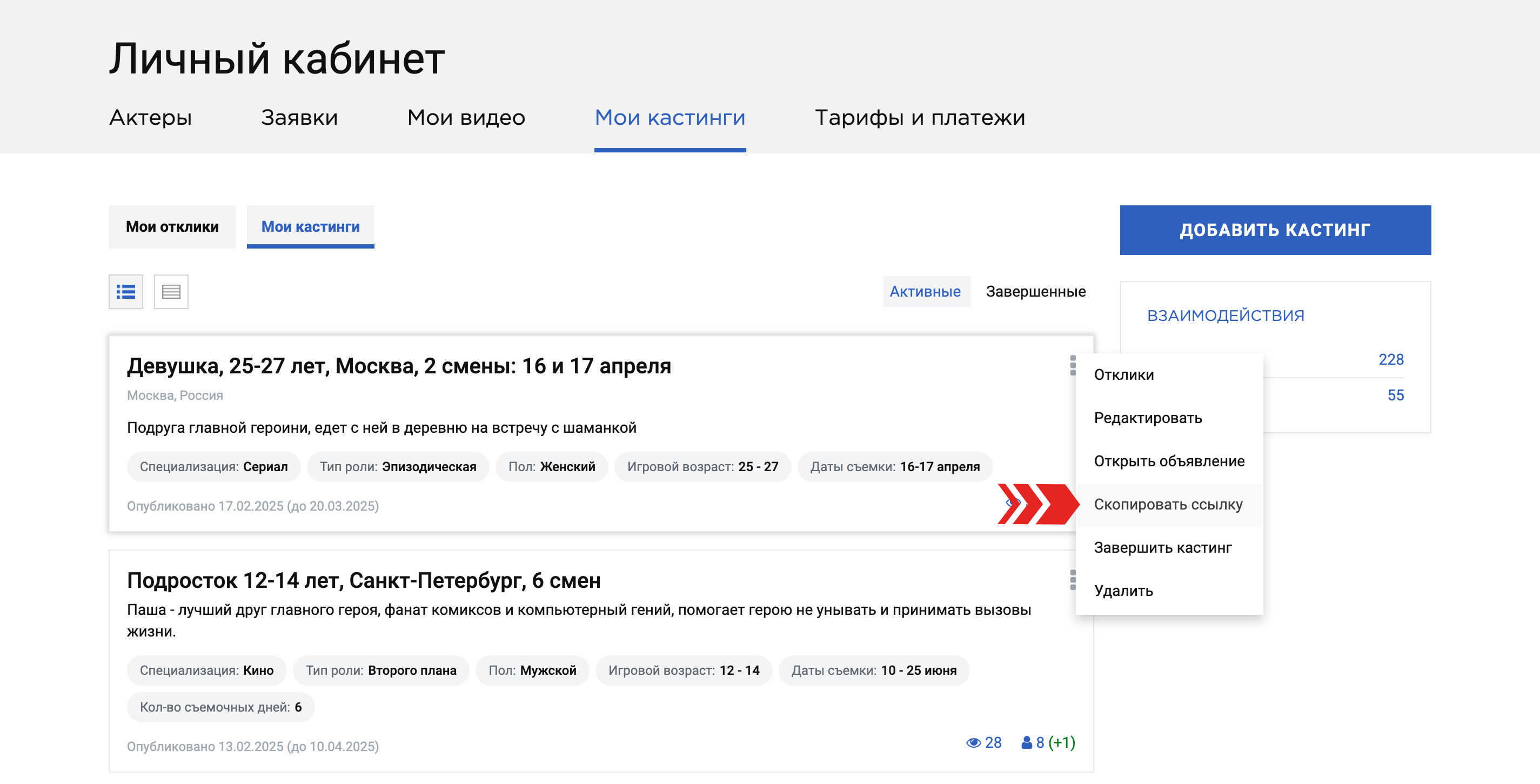This screenshot has height=784, width=1540.
Task: Open casting title Подросток 12-14 лет
Action: pyautogui.click(x=364, y=580)
